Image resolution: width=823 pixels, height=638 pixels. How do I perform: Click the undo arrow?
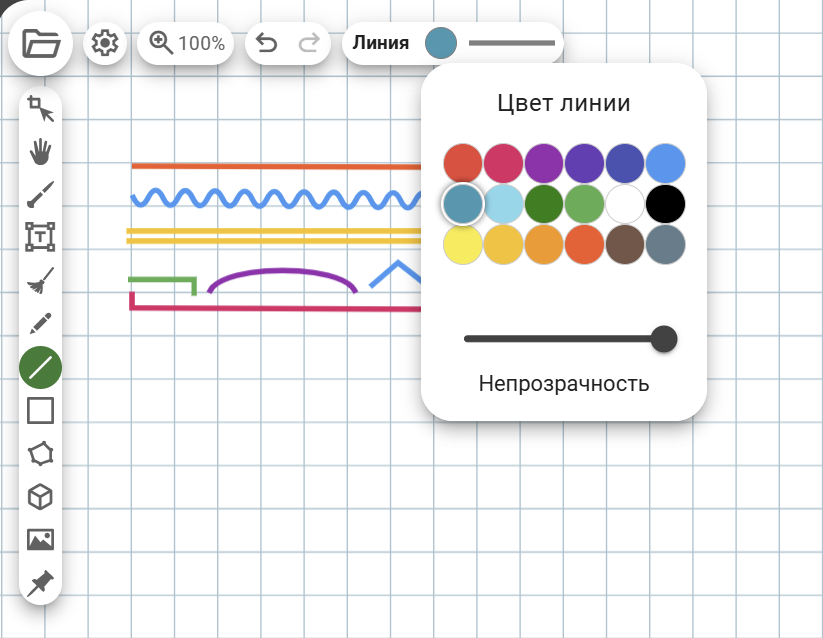266,43
